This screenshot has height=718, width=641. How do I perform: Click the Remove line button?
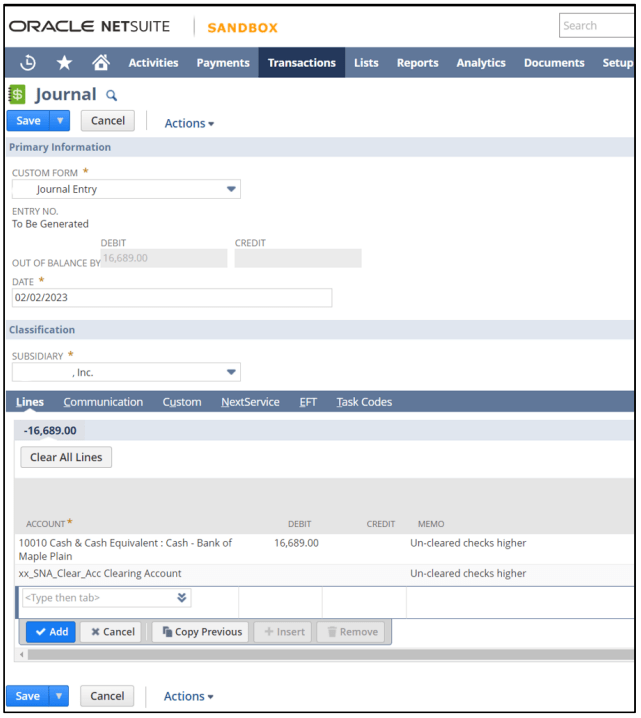click(352, 632)
